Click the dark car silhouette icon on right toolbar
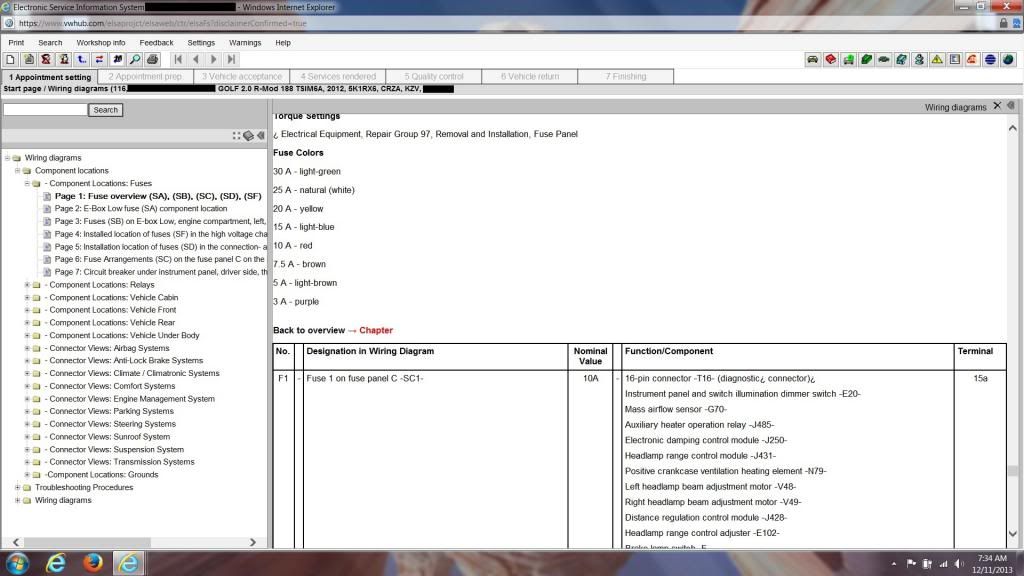 point(884,59)
